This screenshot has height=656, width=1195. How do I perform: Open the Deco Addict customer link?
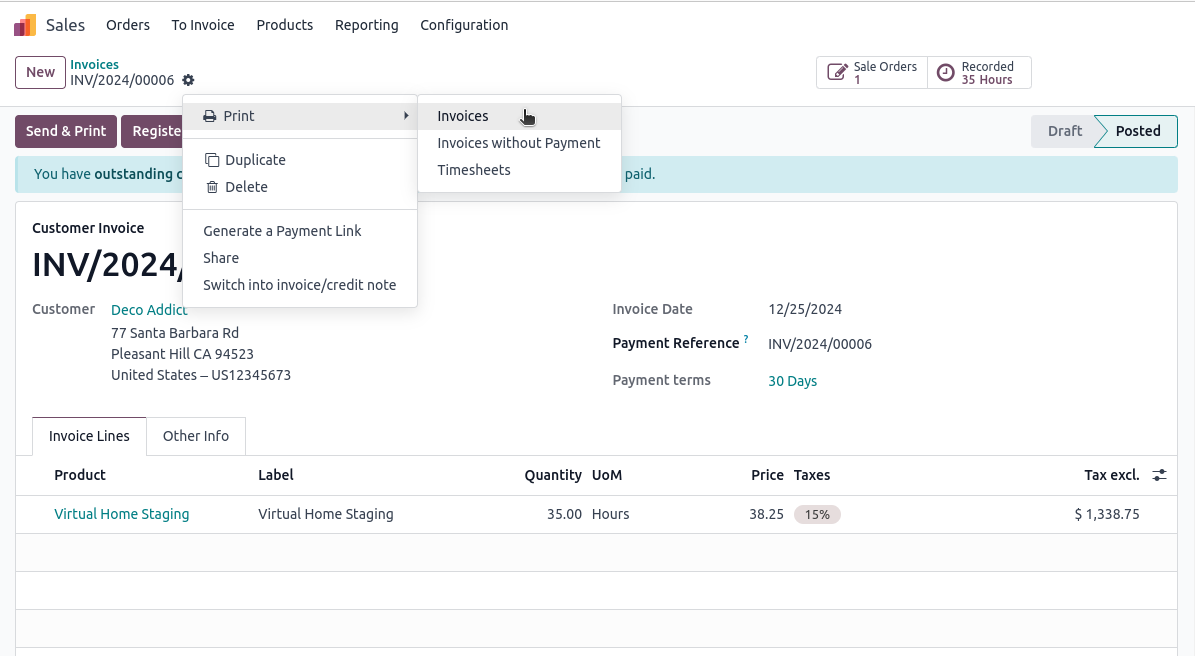pyautogui.click(x=149, y=310)
